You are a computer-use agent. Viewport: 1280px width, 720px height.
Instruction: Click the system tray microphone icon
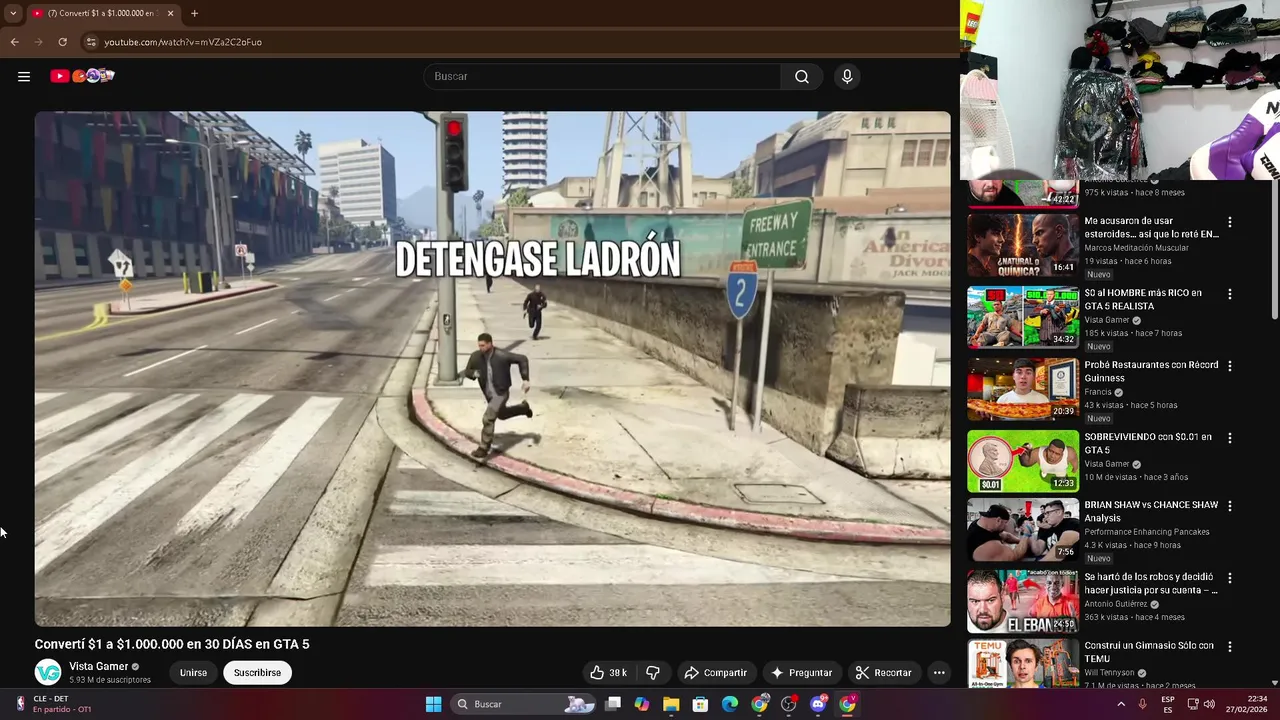(x=1143, y=704)
